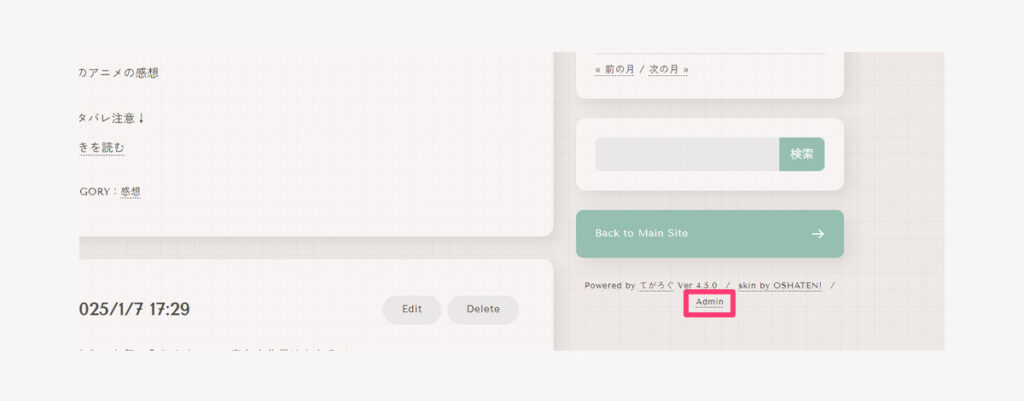Click the arrow icon on Back to Main Site
Viewport: 1024px width, 401px height.
pos(817,234)
